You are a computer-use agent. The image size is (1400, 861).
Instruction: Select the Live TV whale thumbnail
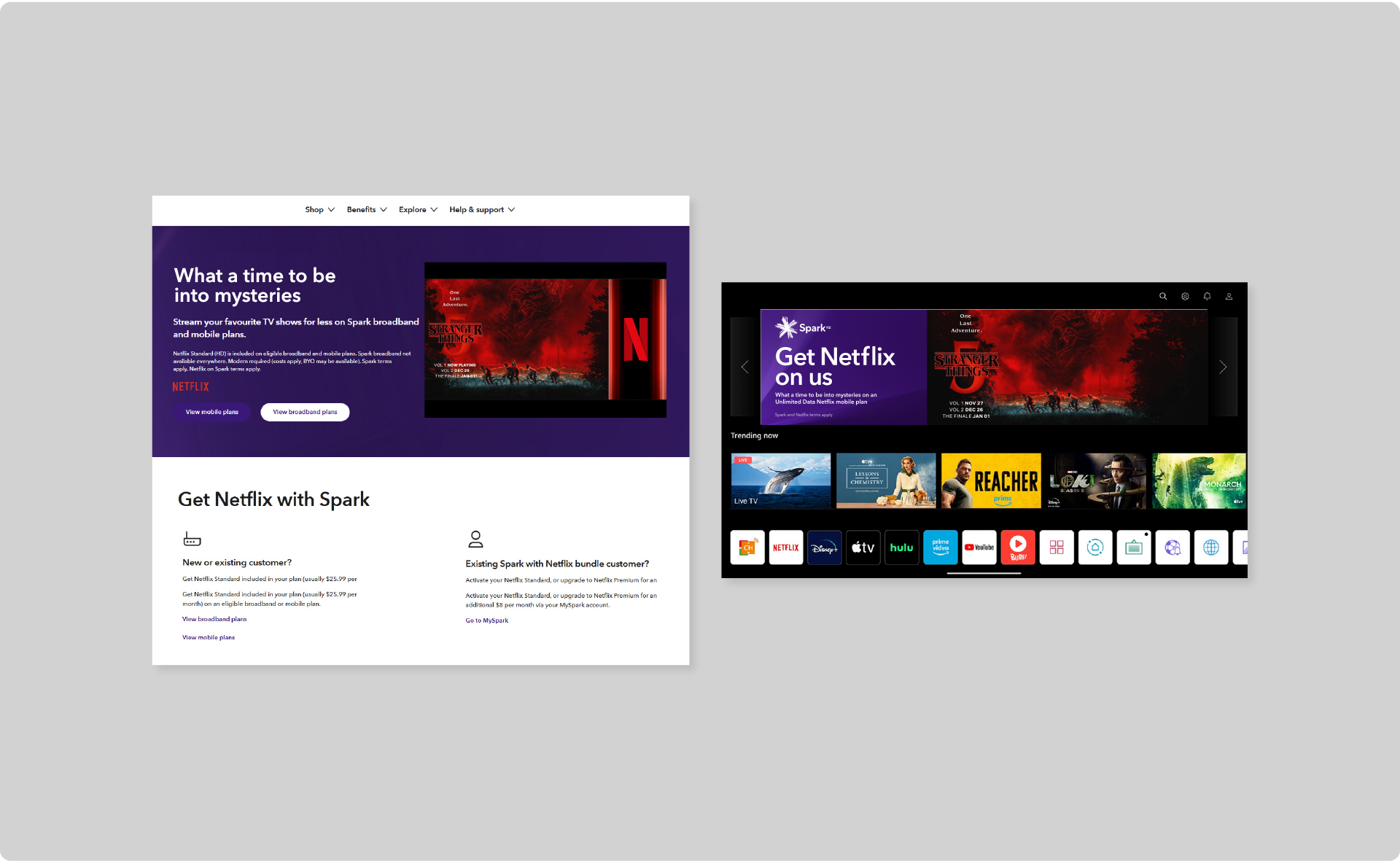click(x=781, y=480)
